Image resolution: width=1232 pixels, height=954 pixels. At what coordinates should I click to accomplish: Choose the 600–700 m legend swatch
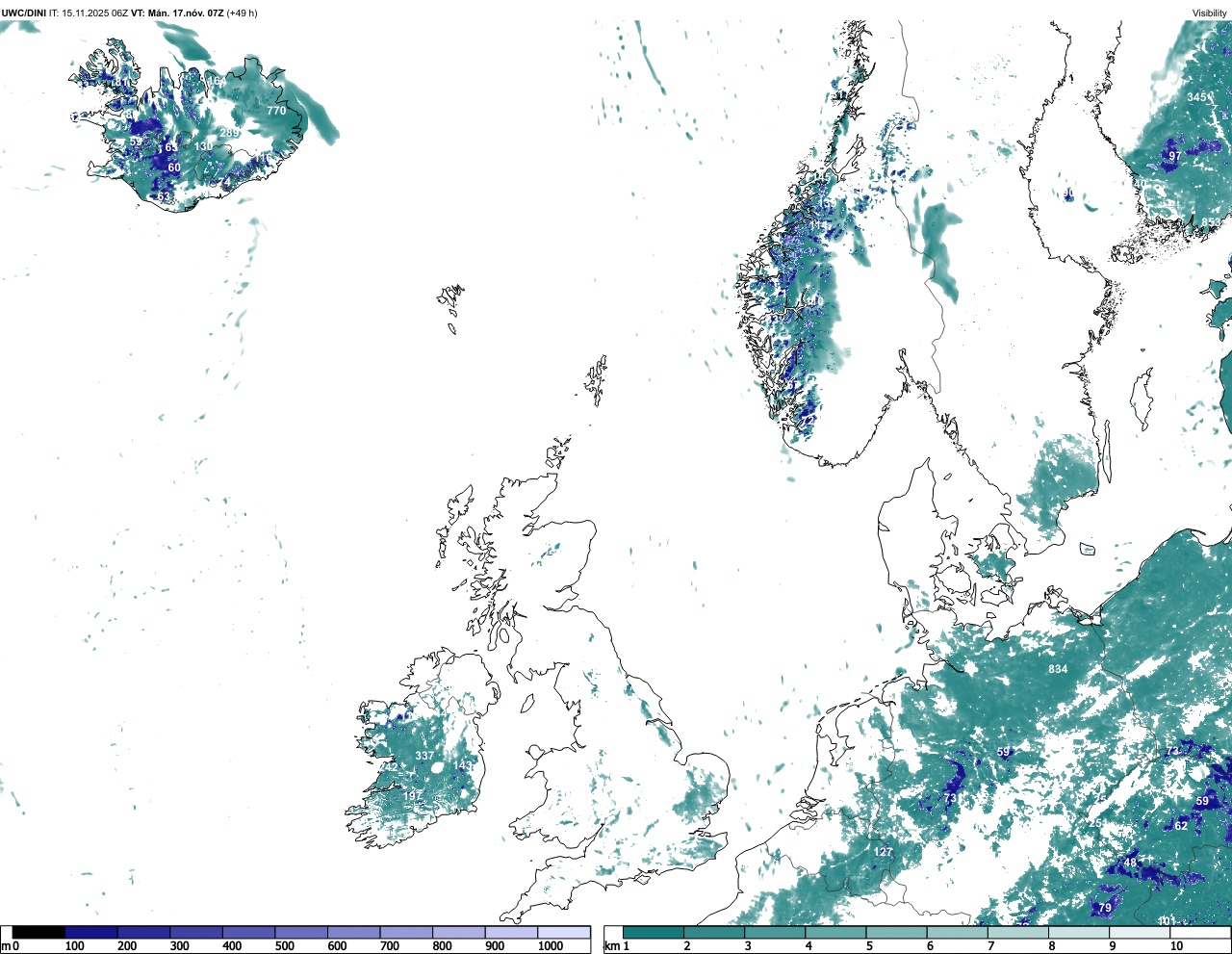(353, 933)
